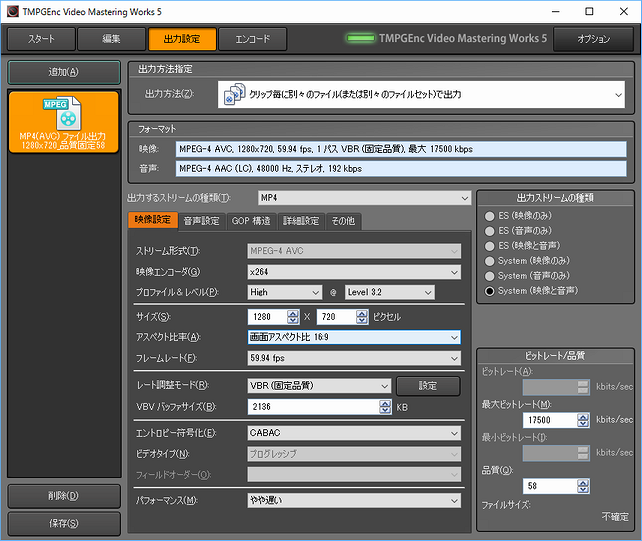Click the height 720 input field
The image size is (642, 541).
coord(337,317)
